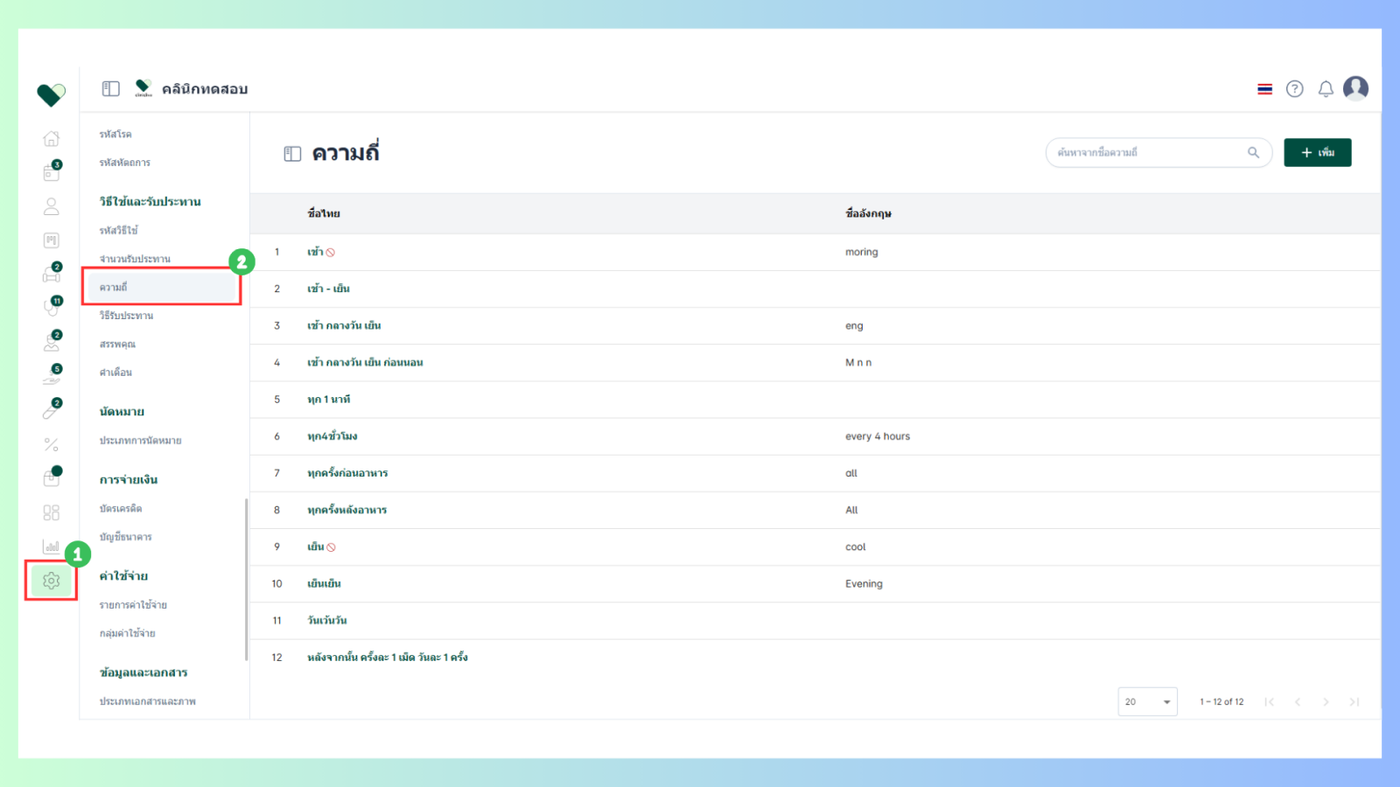This screenshot has width=1400, height=787.
Task: Open the bar chart reports icon
Action: pyautogui.click(x=51, y=546)
